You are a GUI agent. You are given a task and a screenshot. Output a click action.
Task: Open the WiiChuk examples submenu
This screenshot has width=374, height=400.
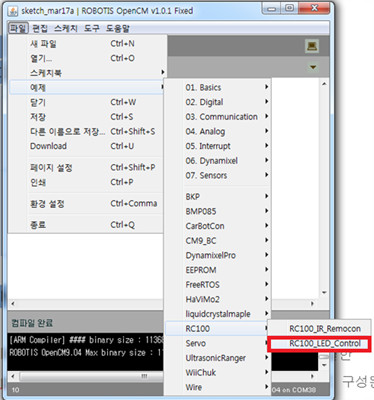(218, 373)
